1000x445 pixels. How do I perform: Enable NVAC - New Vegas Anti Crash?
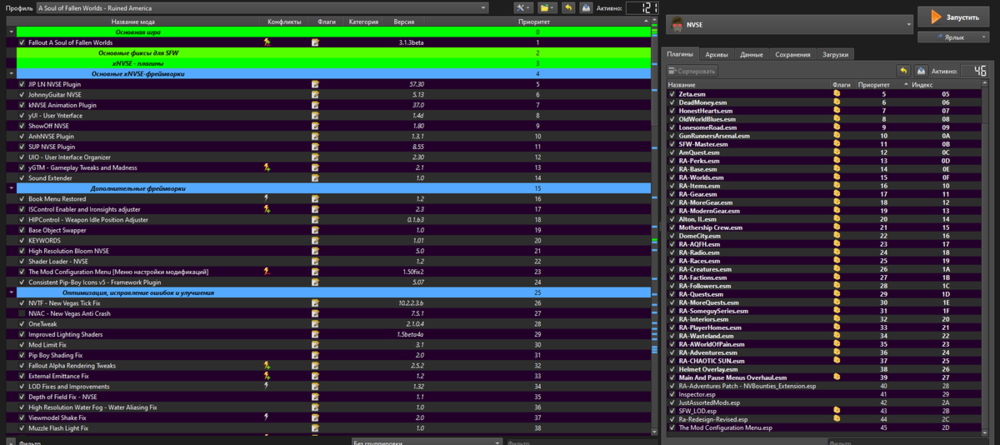[x=22, y=314]
